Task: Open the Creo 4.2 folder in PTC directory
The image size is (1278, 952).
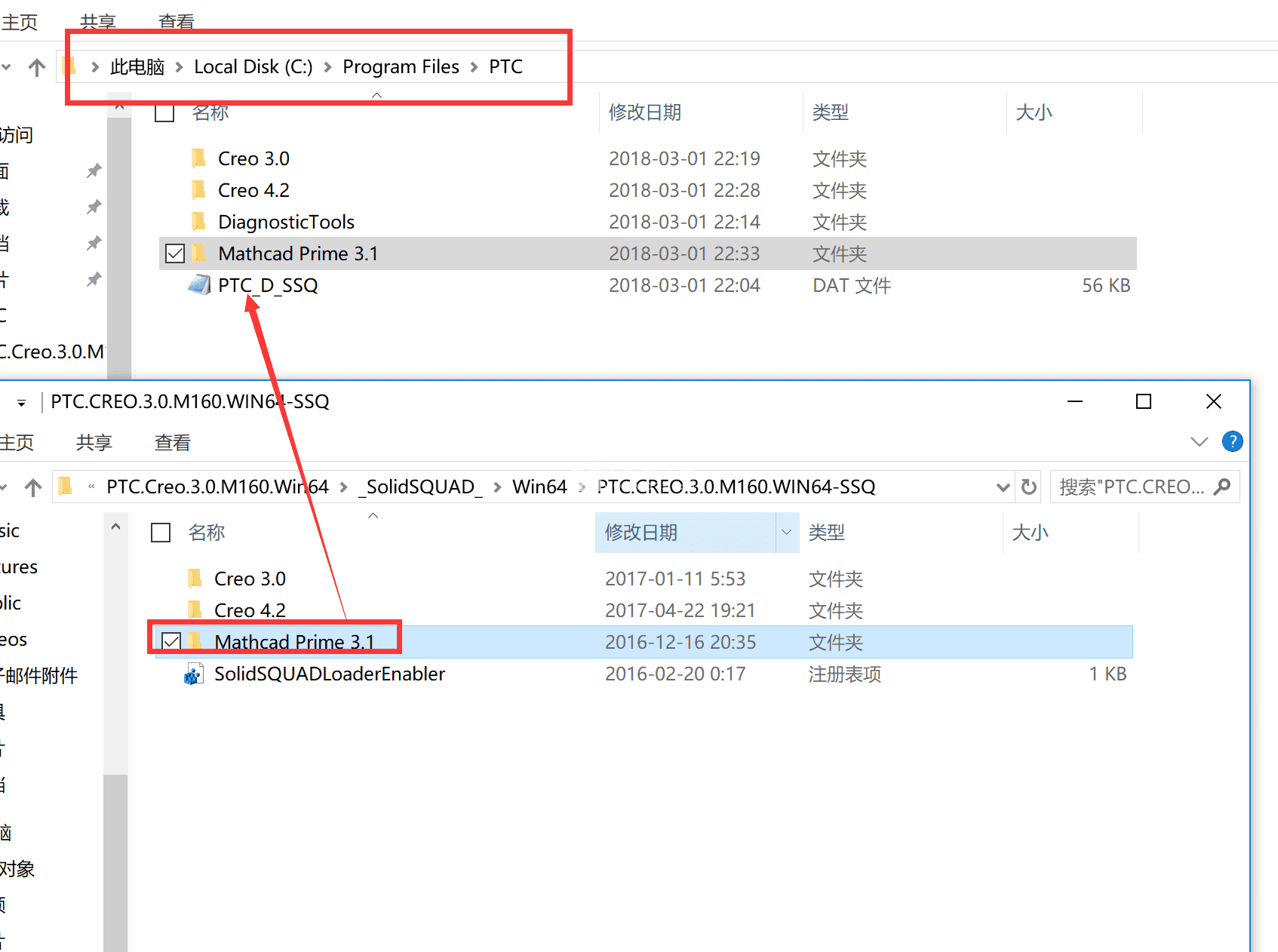Action: [x=253, y=189]
